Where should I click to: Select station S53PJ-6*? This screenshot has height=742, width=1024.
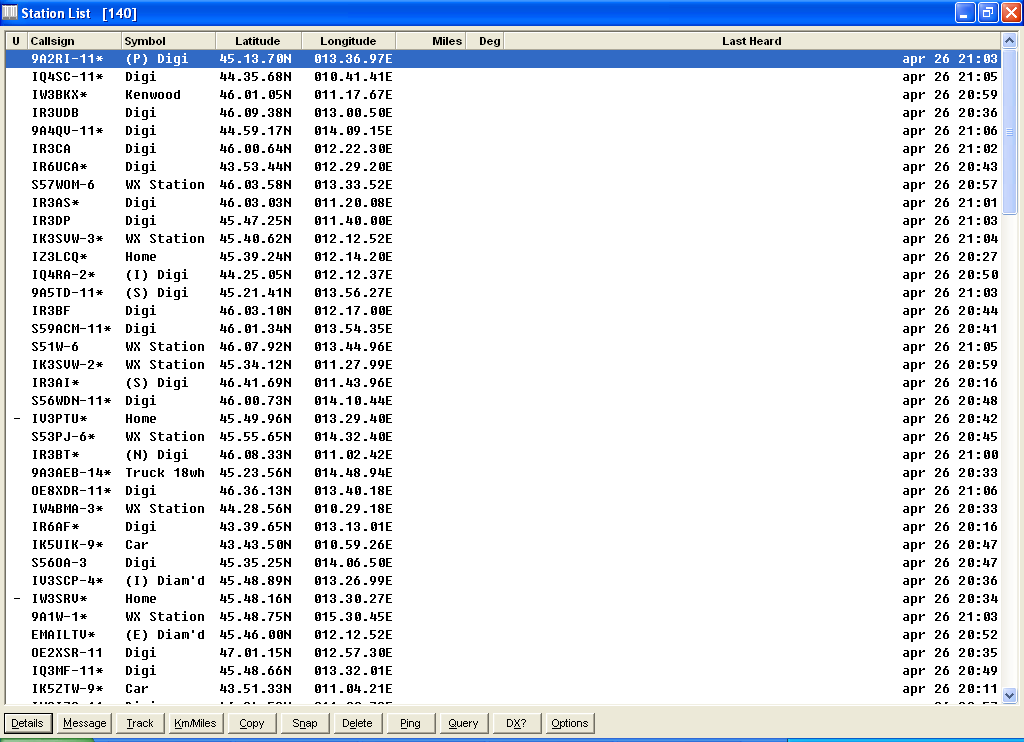tap(503, 437)
